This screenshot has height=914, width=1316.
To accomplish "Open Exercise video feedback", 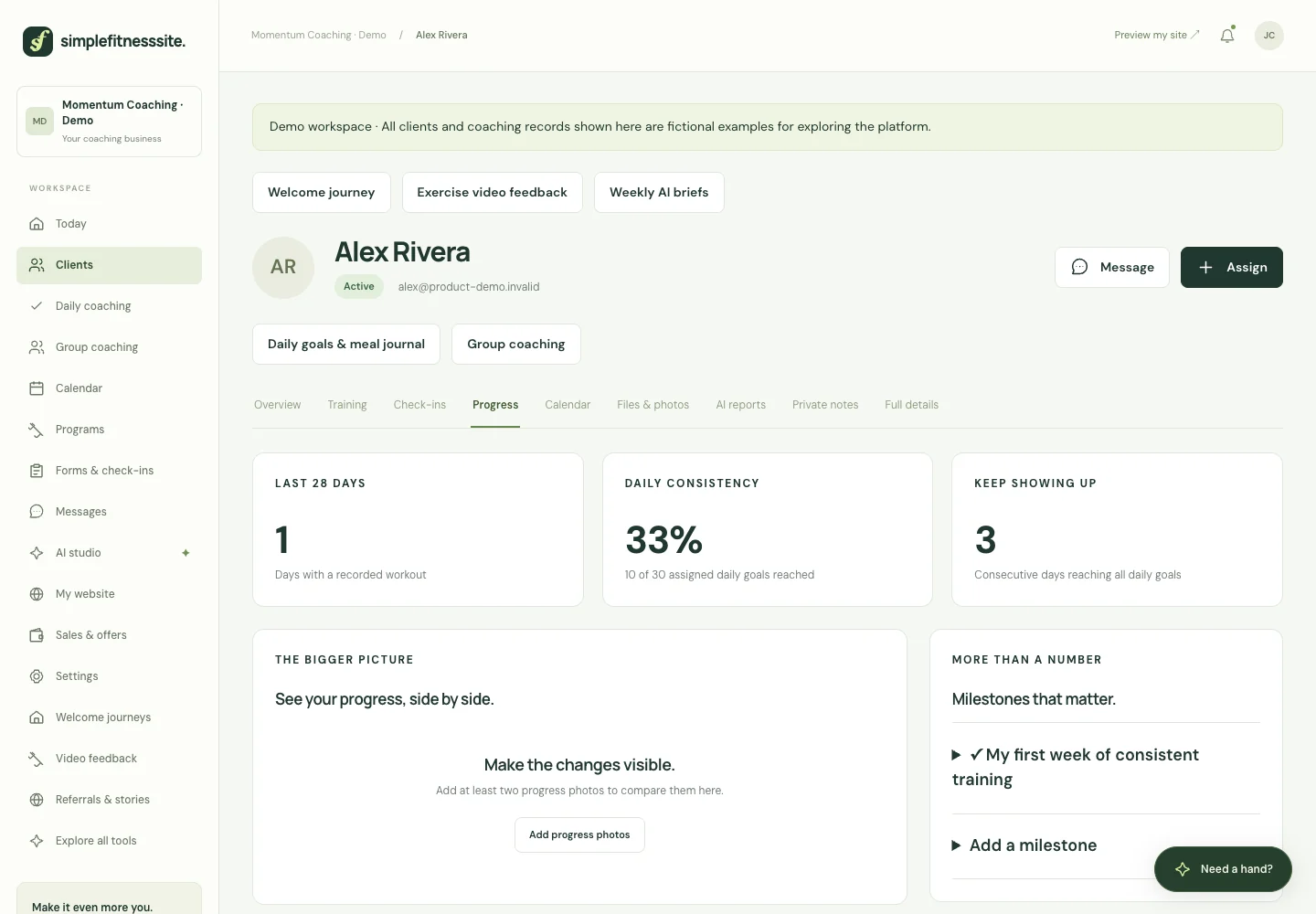I will coord(493,193).
